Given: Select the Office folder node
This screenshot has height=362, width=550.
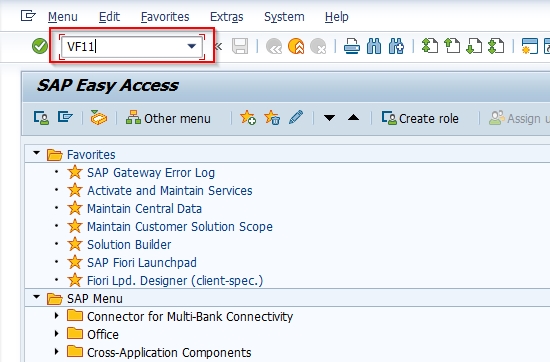Looking at the screenshot, I should [103, 335].
